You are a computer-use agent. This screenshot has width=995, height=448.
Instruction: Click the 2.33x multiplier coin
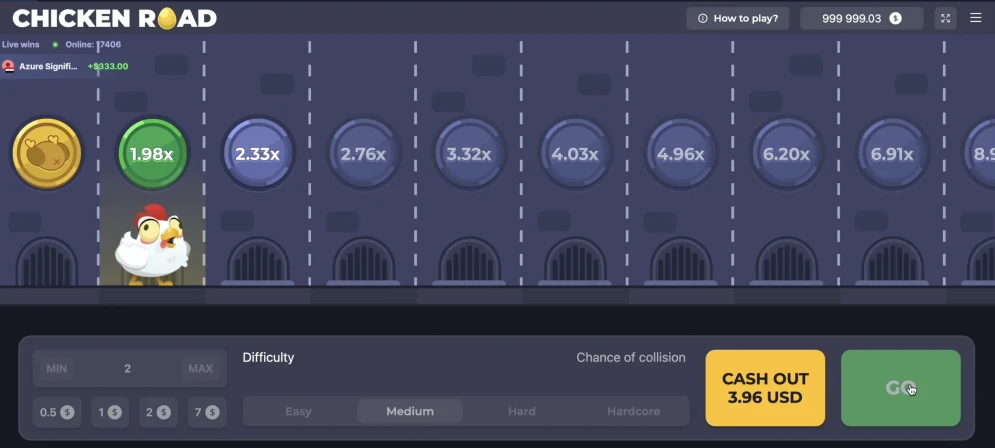[258, 154]
